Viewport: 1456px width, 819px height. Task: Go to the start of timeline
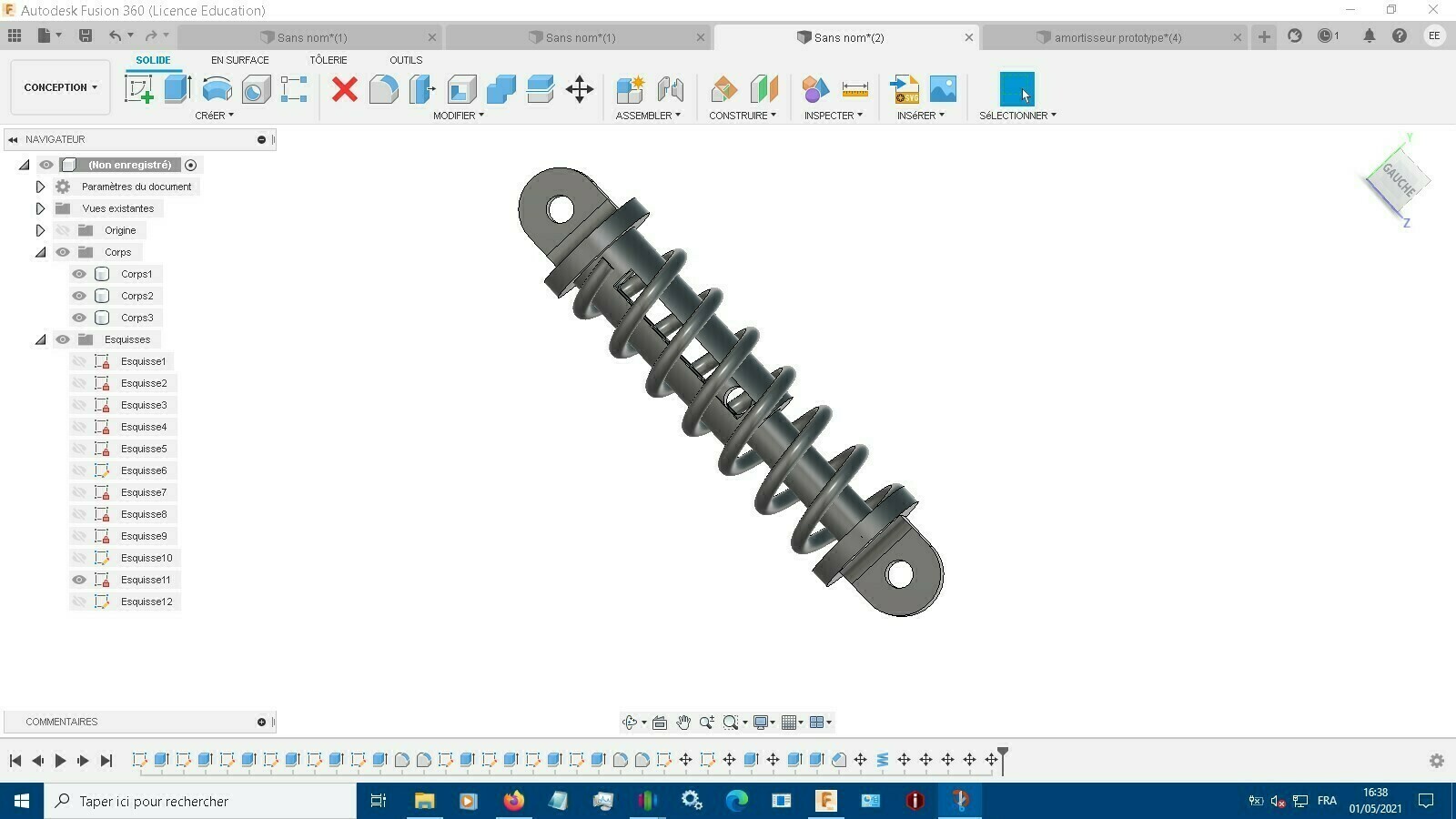pos(15,761)
